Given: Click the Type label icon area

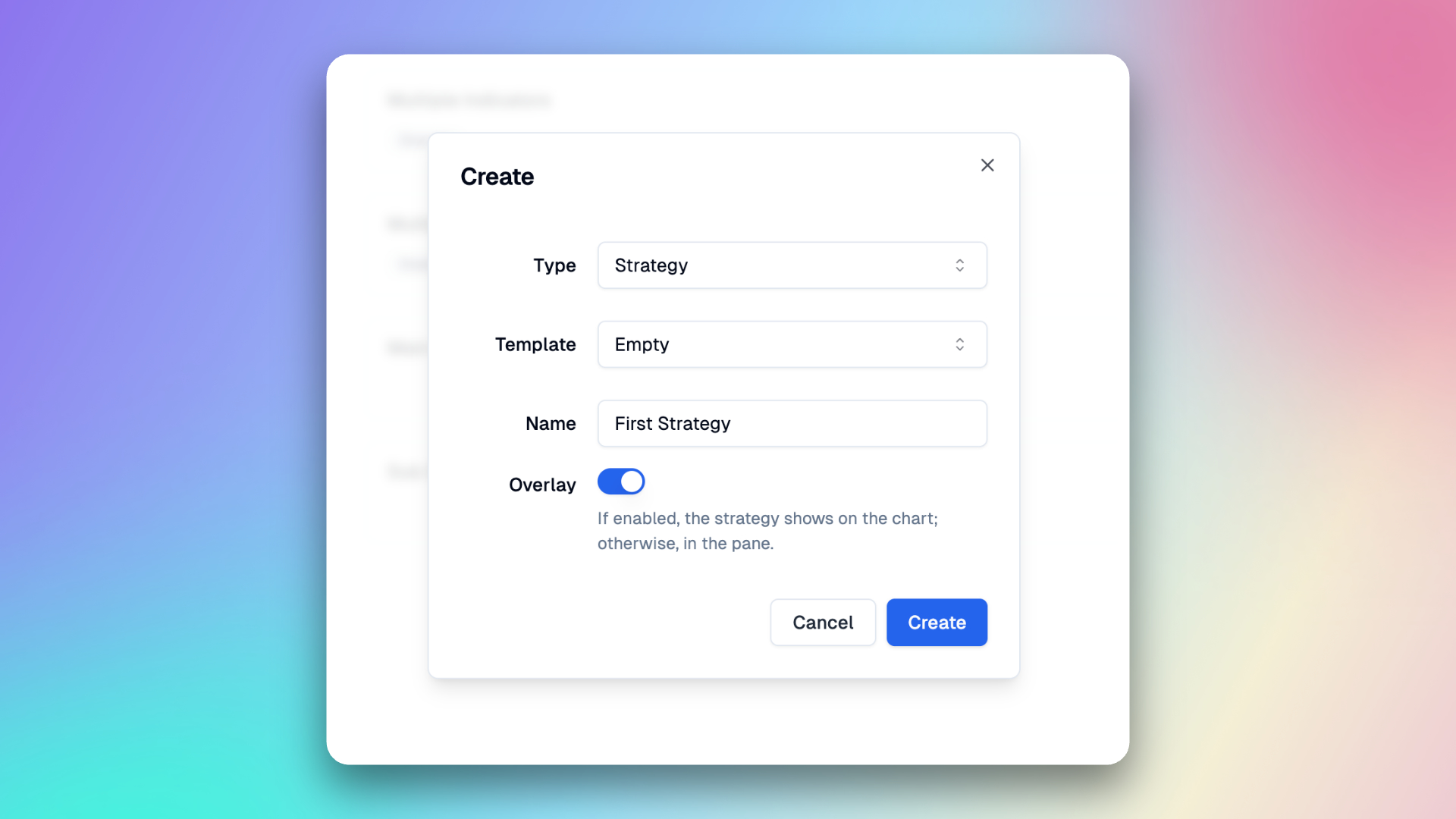Looking at the screenshot, I should click(x=554, y=265).
